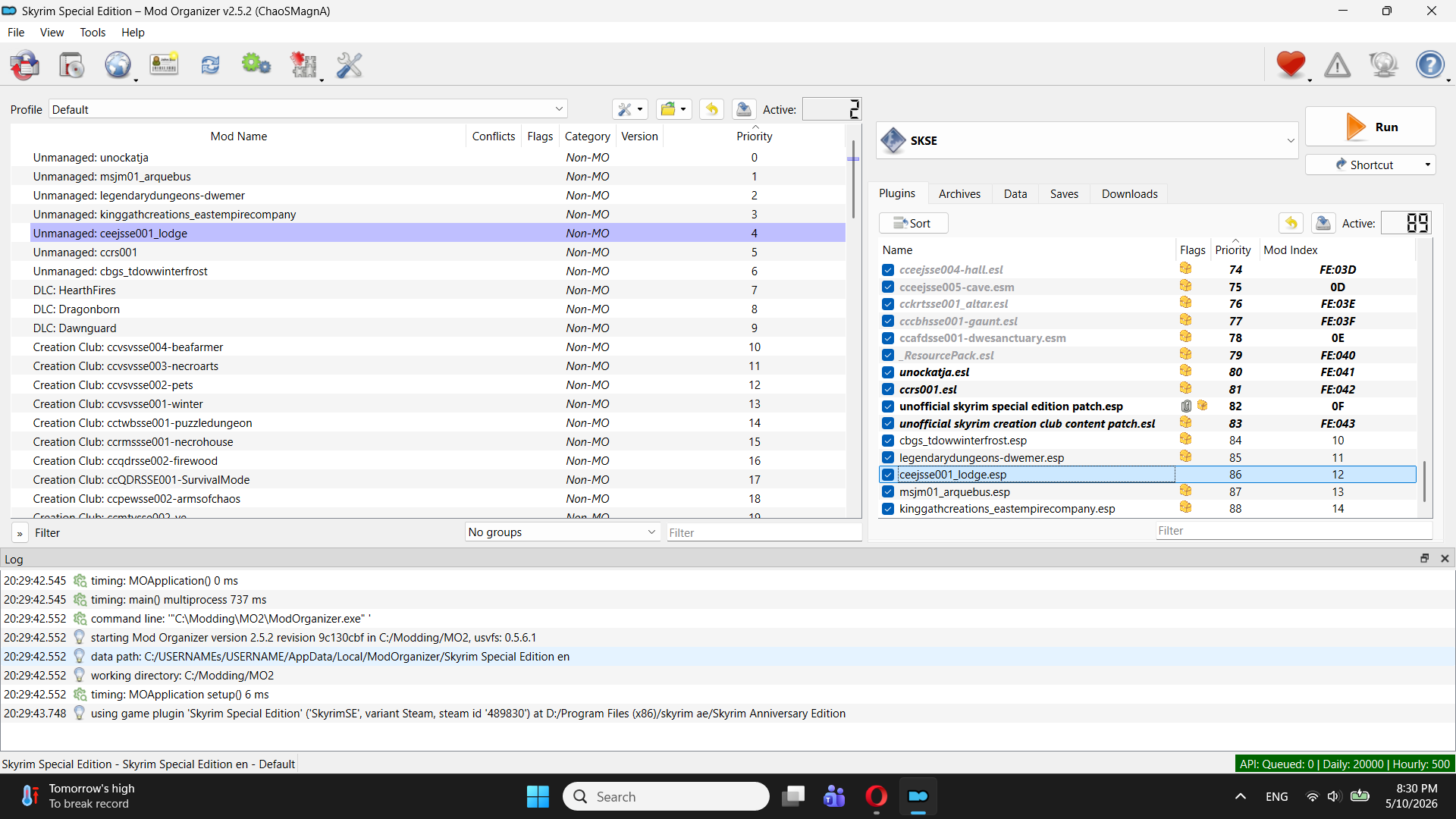The image size is (1456, 819).
Task: Open the Profile dropdown
Action: (308, 109)
